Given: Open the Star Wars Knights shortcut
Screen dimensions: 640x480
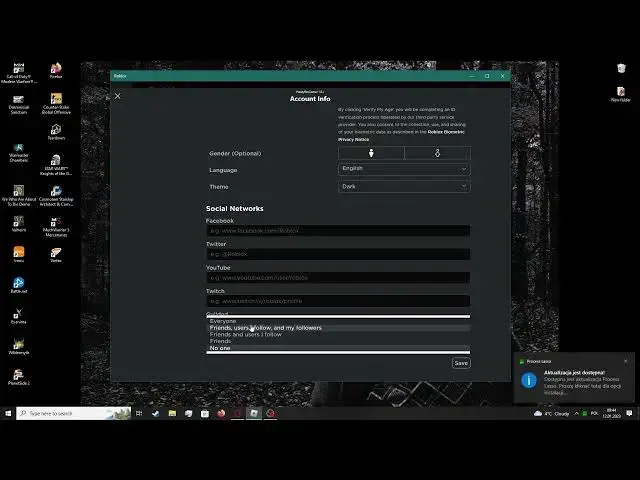Looking at the screenshot, I should coord(56,165).
